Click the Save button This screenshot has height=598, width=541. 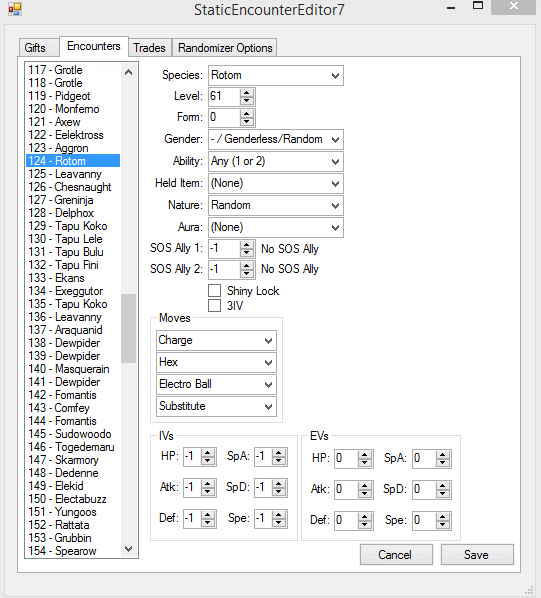tap(477, 555)
